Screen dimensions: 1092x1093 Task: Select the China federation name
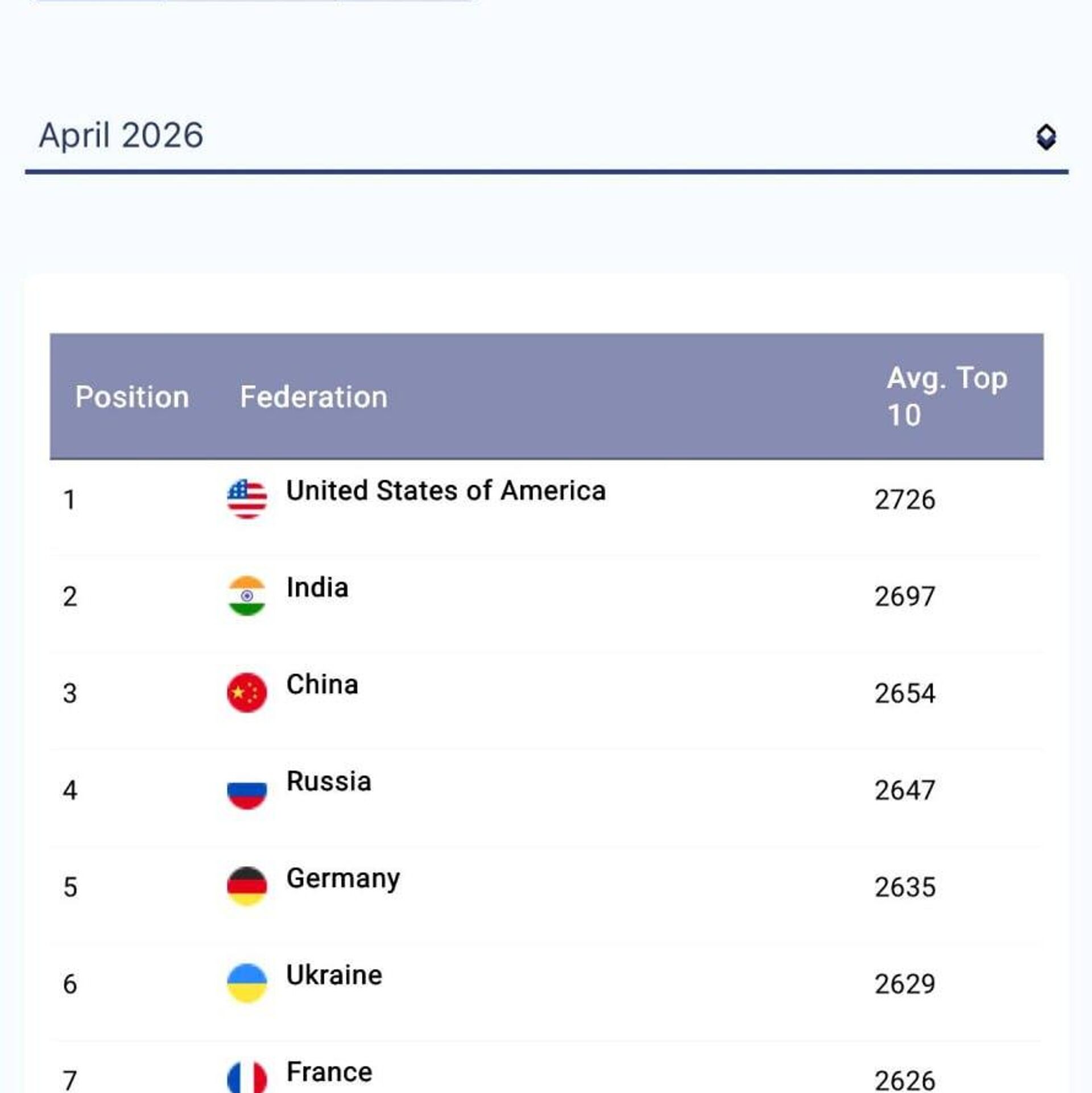tap(322, 684)
